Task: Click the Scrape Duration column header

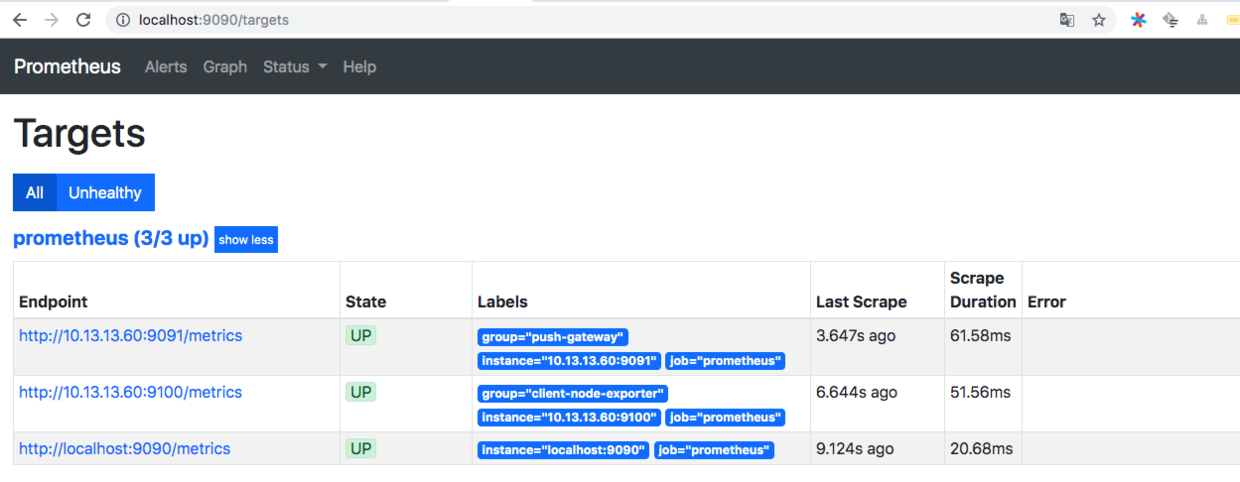Action: coord(983,290)
